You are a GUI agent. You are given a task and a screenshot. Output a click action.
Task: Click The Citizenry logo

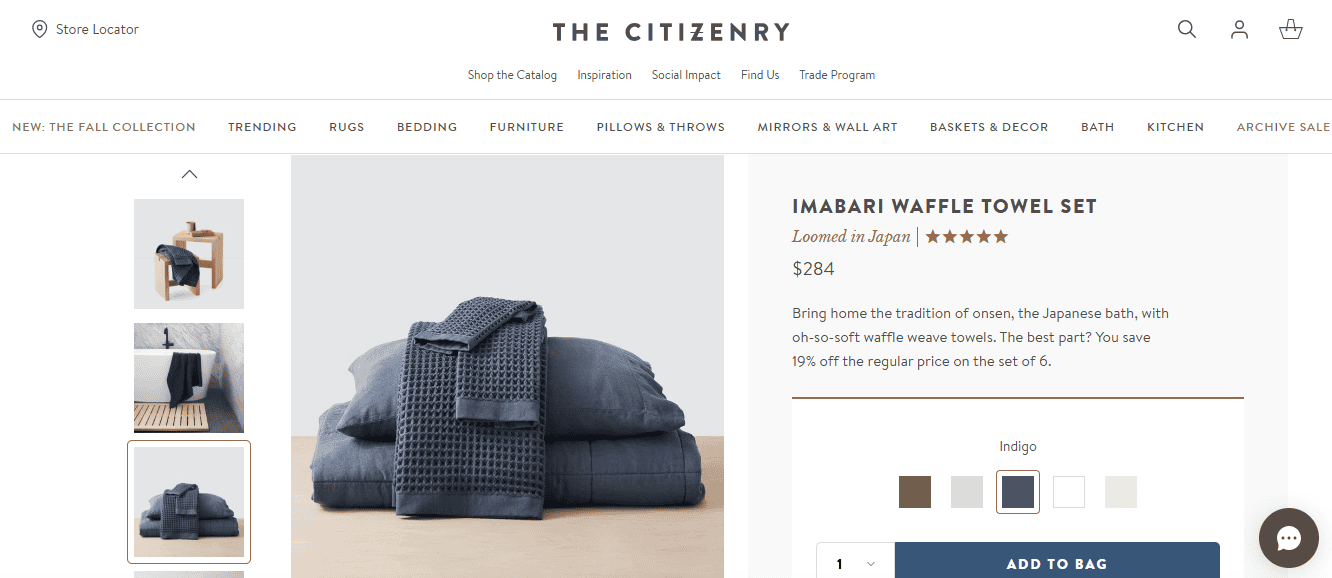(x=671, y=32)
